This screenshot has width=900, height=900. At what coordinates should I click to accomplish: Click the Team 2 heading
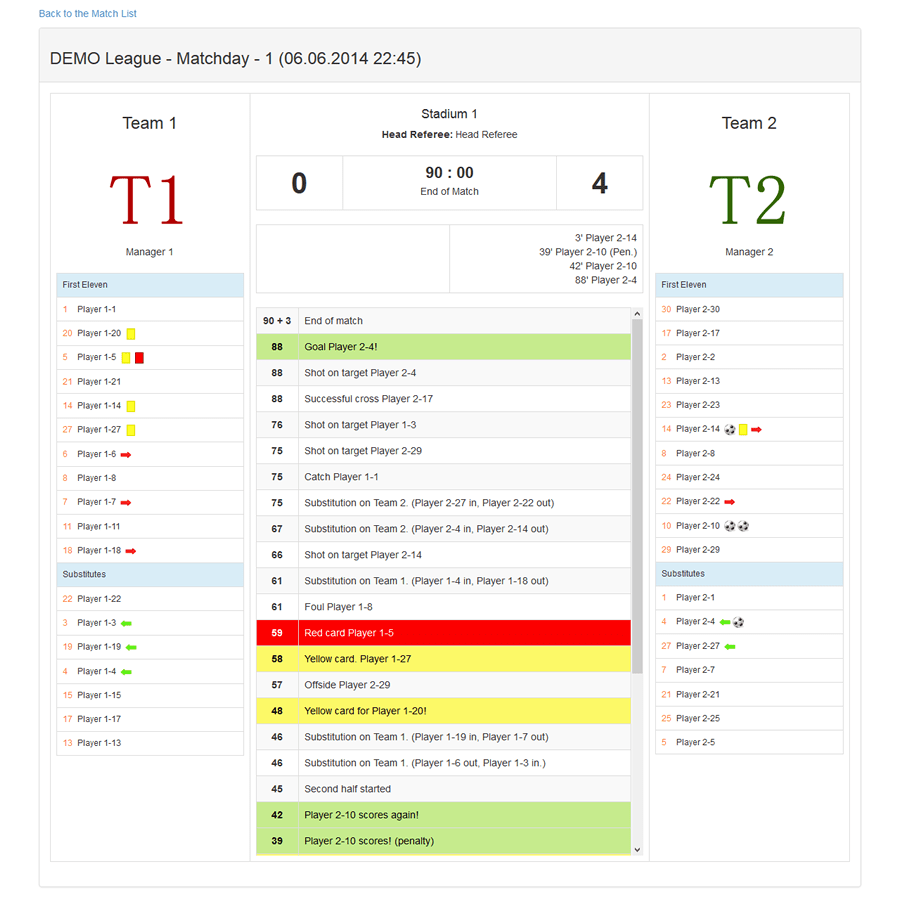tap(749, 123)
